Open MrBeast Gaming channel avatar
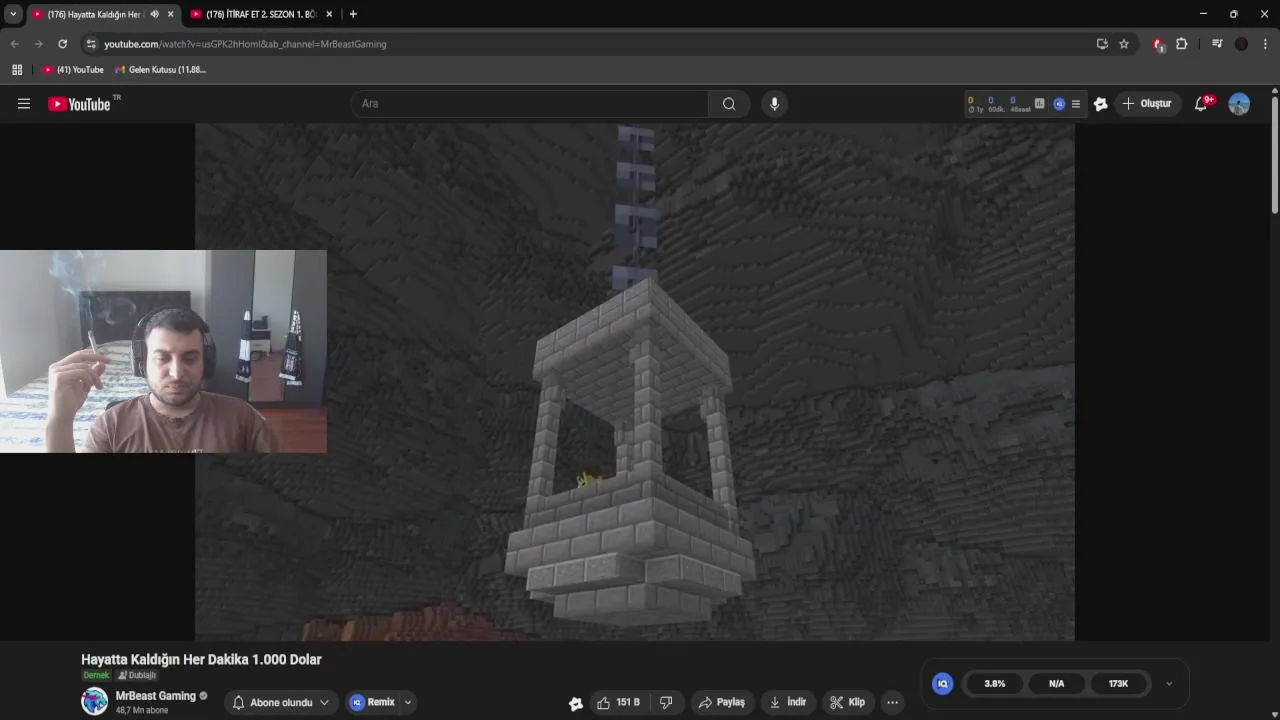 pos(94,702)
